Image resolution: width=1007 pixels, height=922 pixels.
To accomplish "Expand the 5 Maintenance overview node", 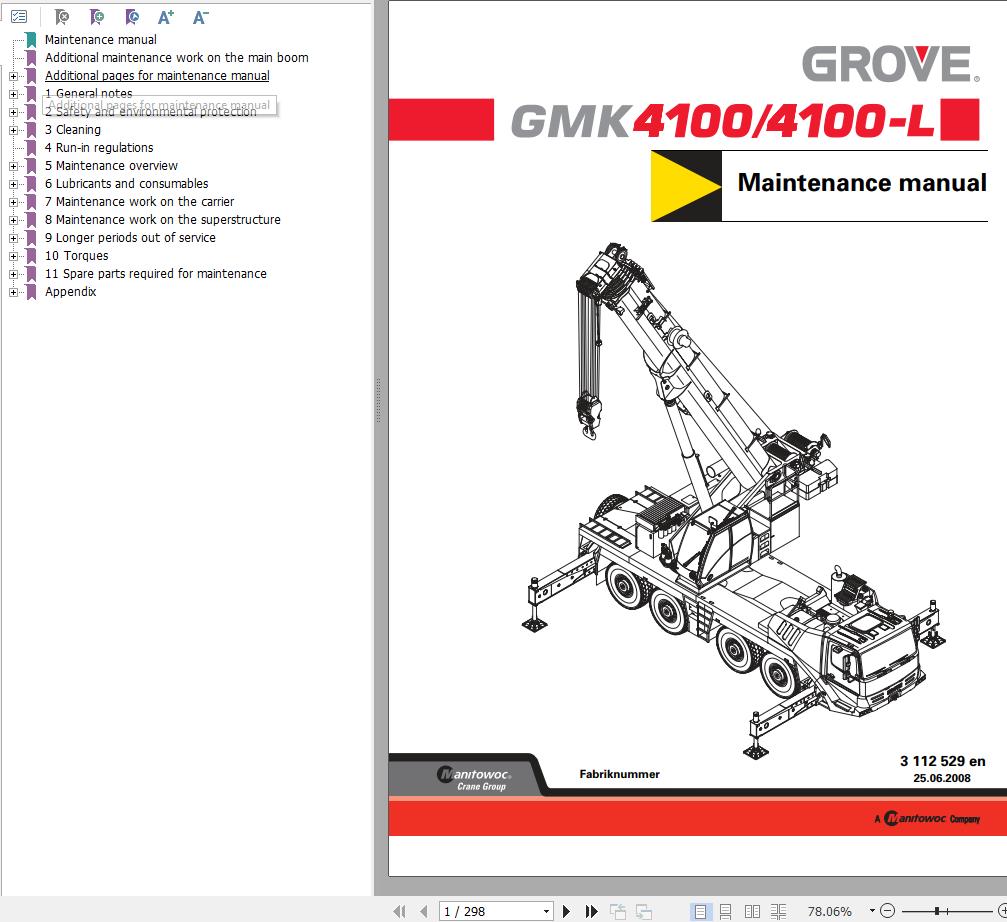I will (13, 166).
